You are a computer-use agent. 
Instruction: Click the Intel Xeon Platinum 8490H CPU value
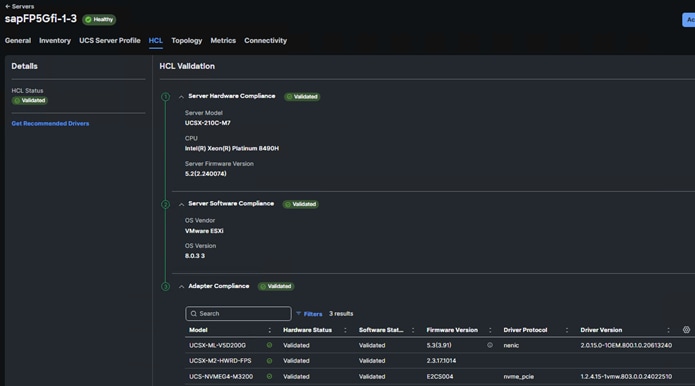232,148
